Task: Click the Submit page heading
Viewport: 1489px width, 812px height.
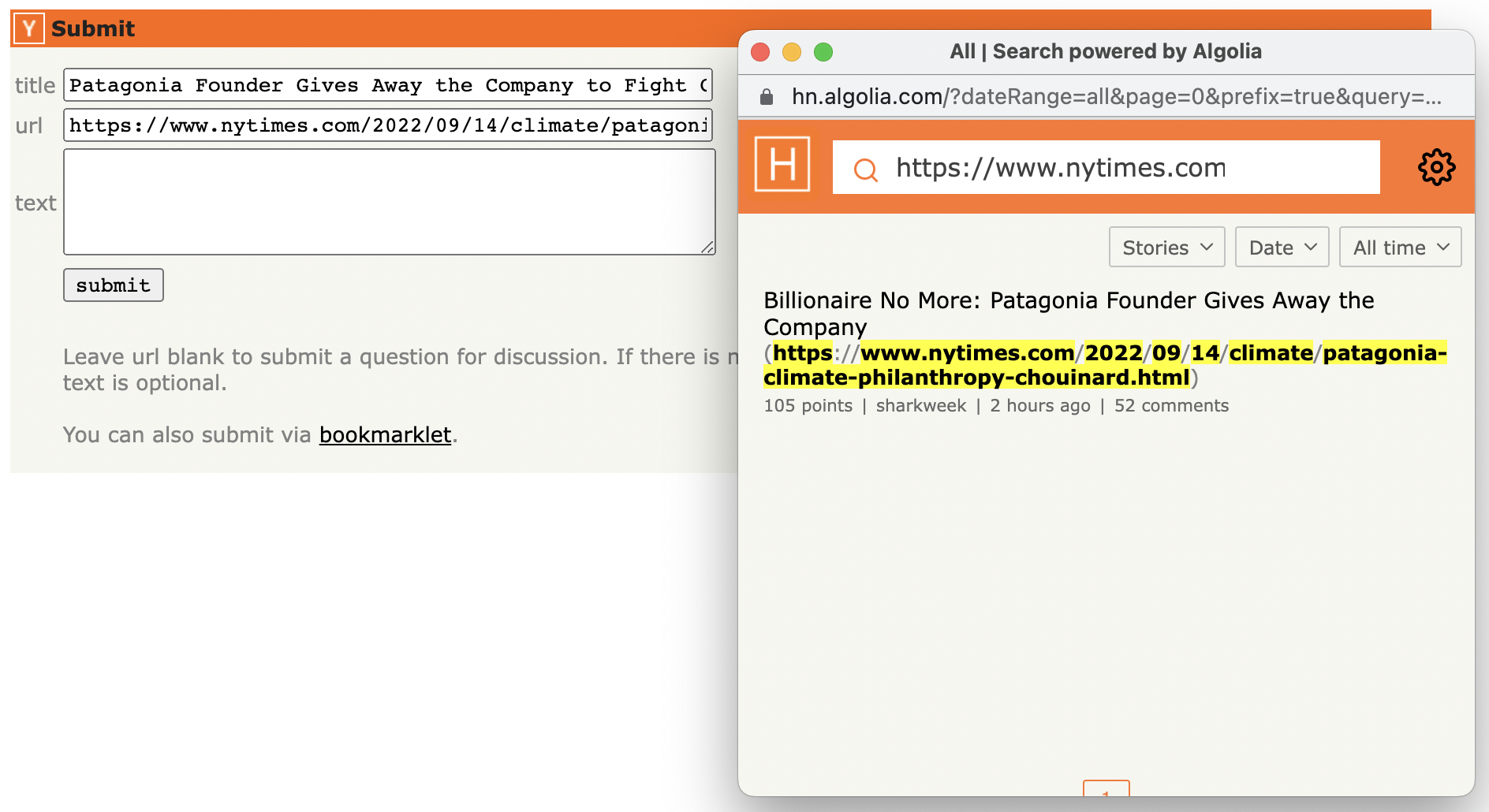Action: 93,29
